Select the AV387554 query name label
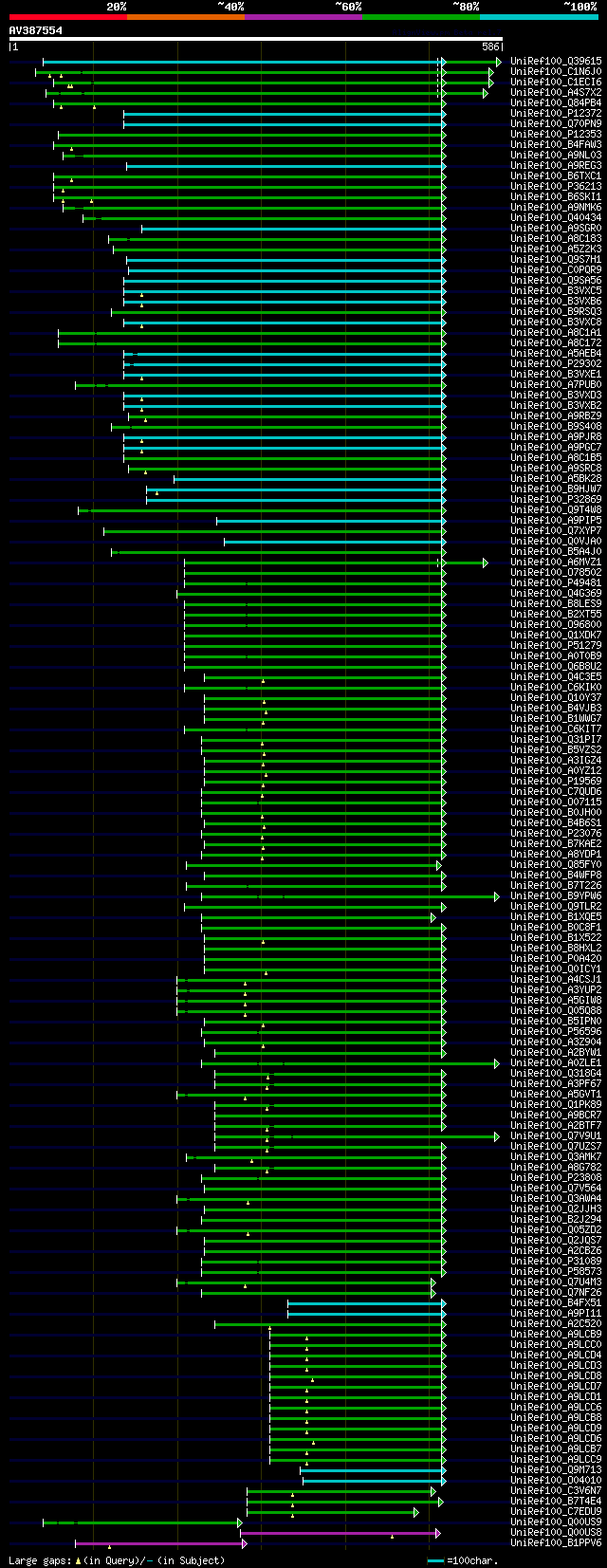Viewport: 607px width, 1568px height. 36,30
